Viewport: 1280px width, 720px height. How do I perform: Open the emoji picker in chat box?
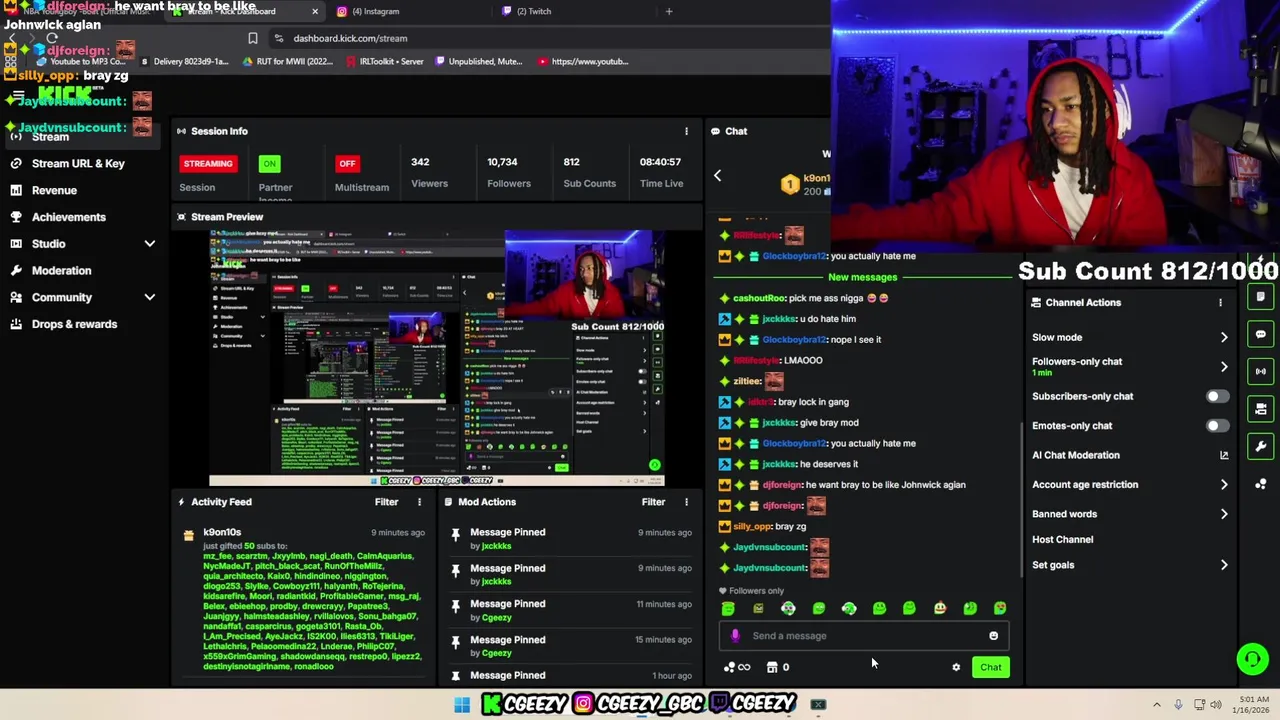(x=993, y=636)
